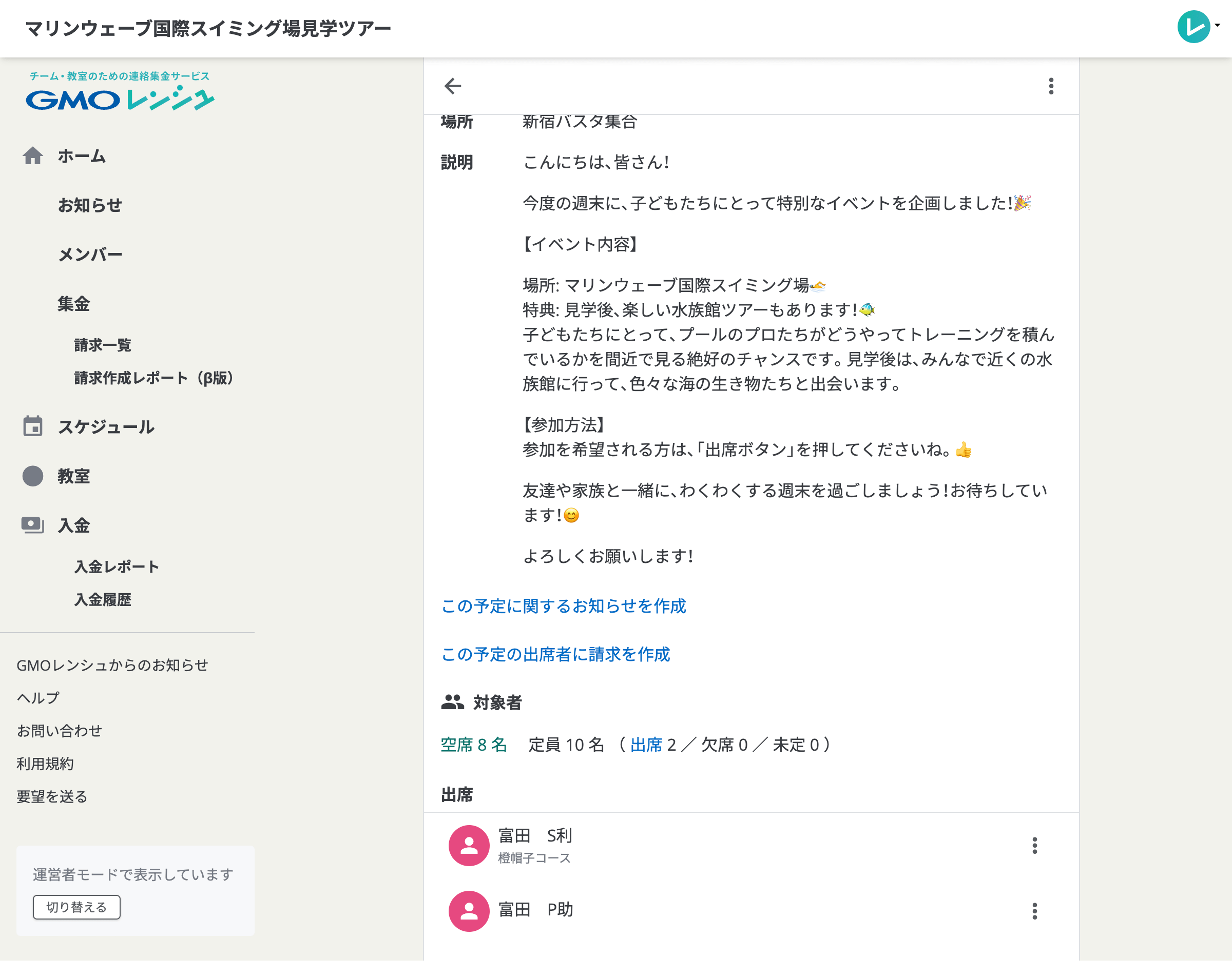1232x977 pixels.
Task: Click the teal account avatar in the header
Action: [1193, 25]
